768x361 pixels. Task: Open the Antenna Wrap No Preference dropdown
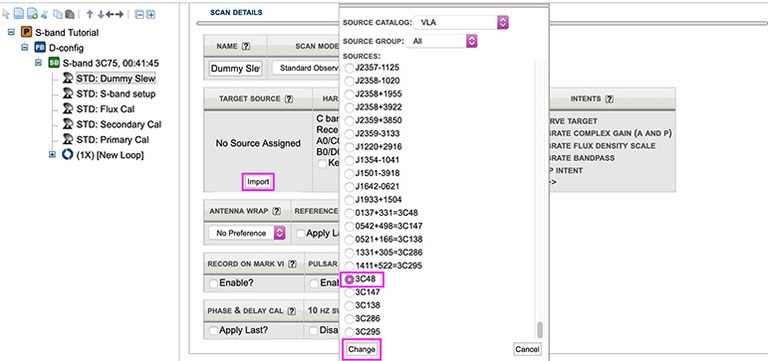(246, 233)
